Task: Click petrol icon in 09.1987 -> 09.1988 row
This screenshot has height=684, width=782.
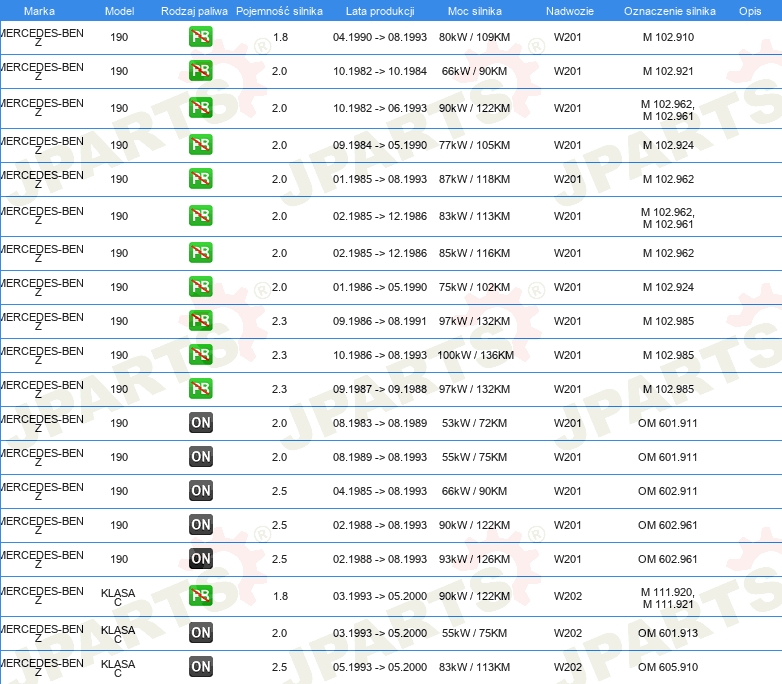Action: (x=200, y=389)
